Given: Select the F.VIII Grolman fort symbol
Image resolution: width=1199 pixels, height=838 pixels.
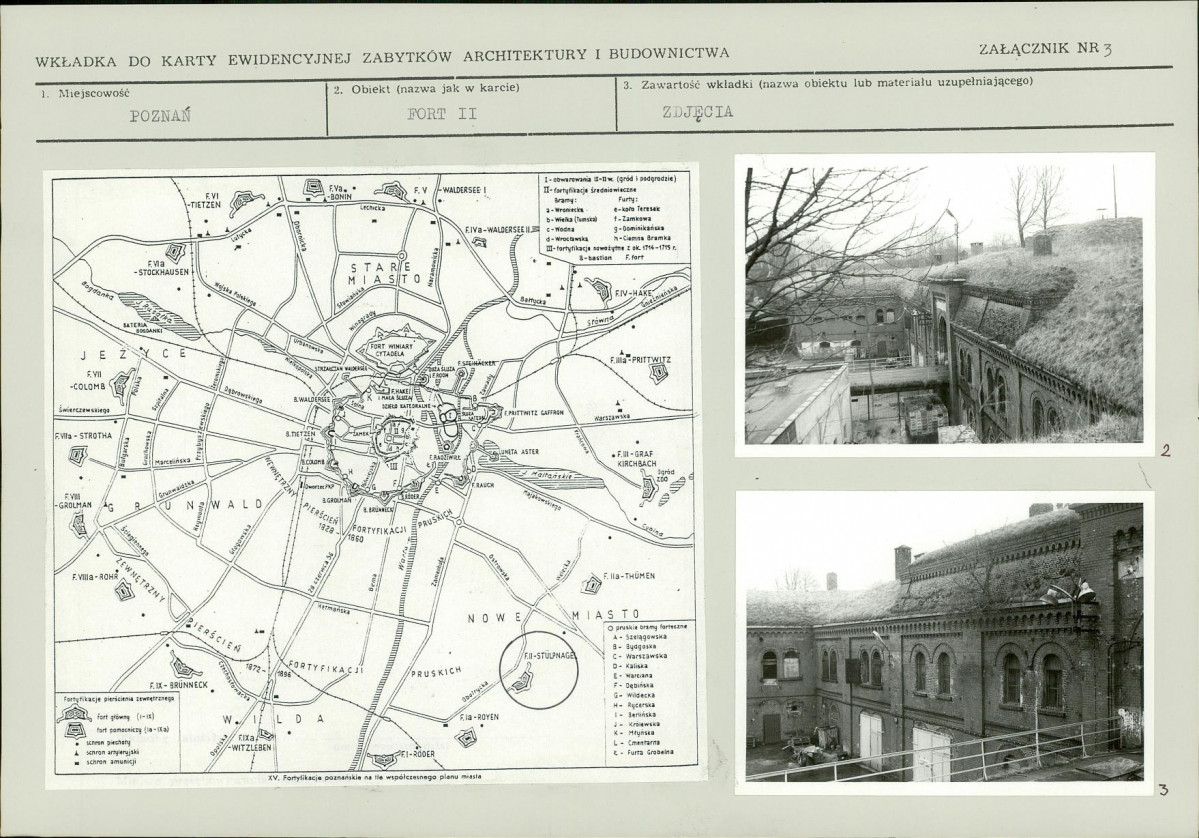Looking at the screenshot, I should click(79, 523).
